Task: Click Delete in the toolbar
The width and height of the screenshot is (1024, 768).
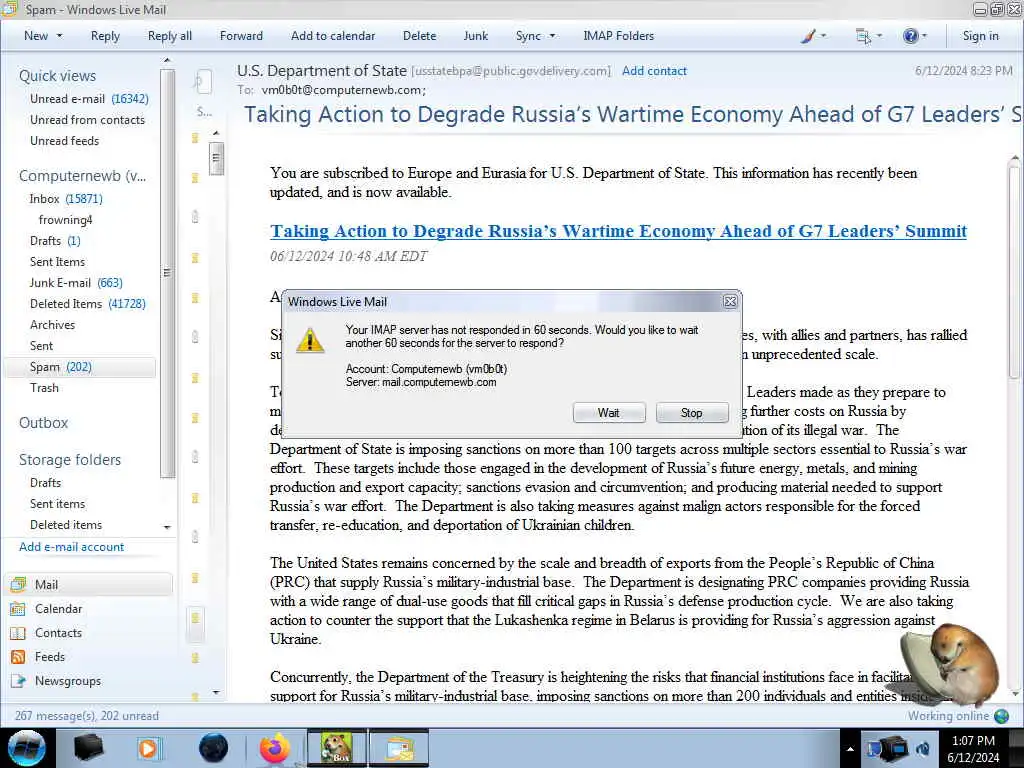Action: tap(419, 36)
